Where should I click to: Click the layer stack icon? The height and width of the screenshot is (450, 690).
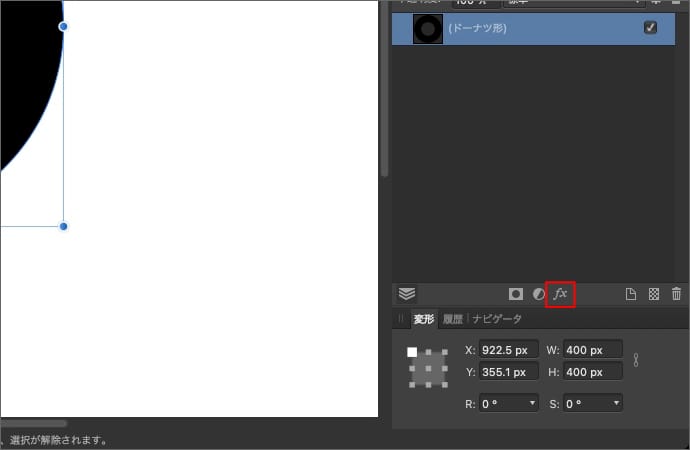click(x=406, y=294)
